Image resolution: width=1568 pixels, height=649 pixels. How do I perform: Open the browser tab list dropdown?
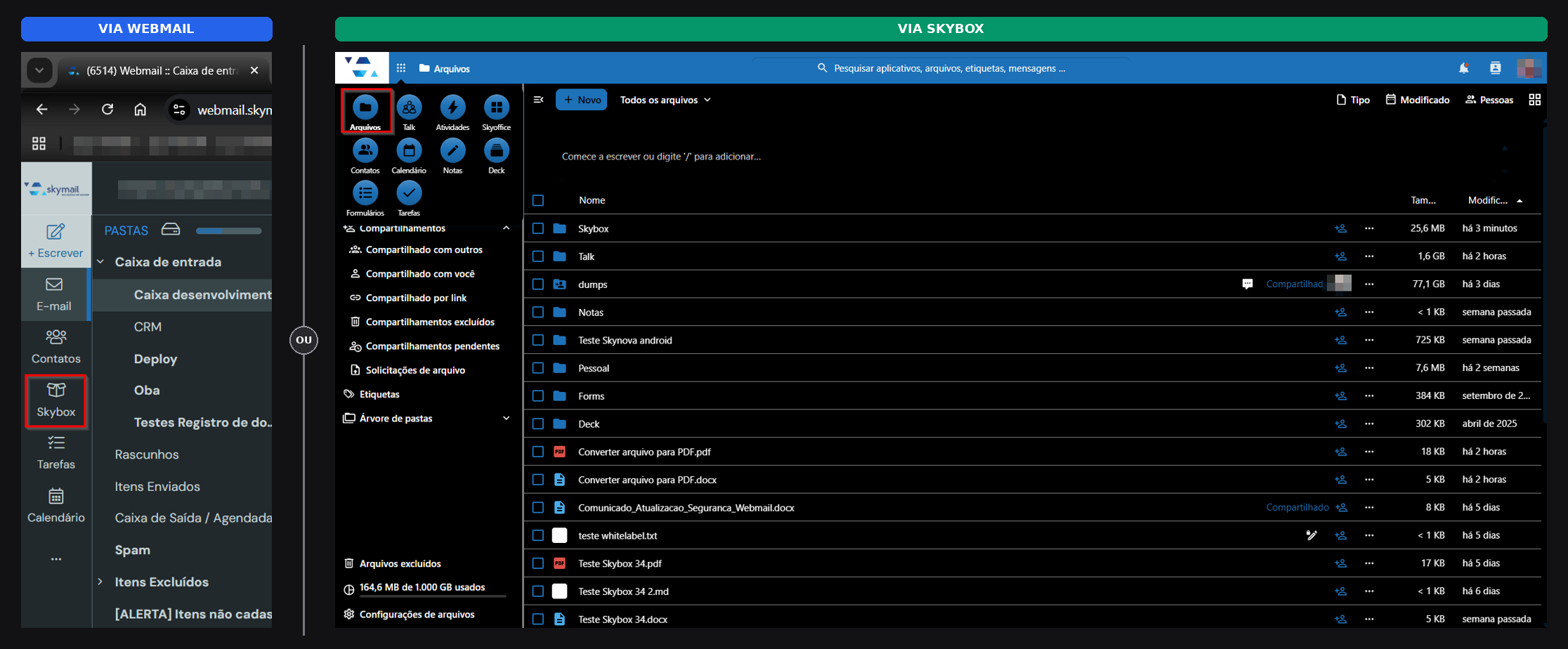39,70
